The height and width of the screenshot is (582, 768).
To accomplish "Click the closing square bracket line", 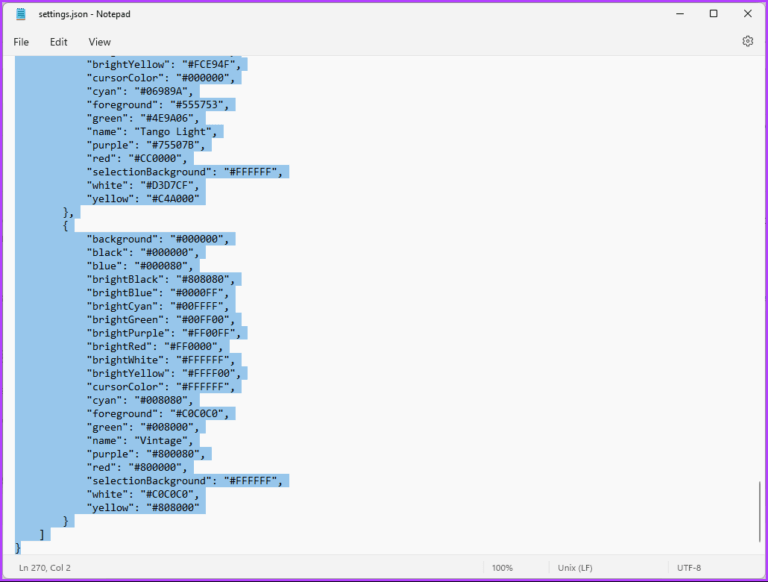I will [x=42, y=534].
